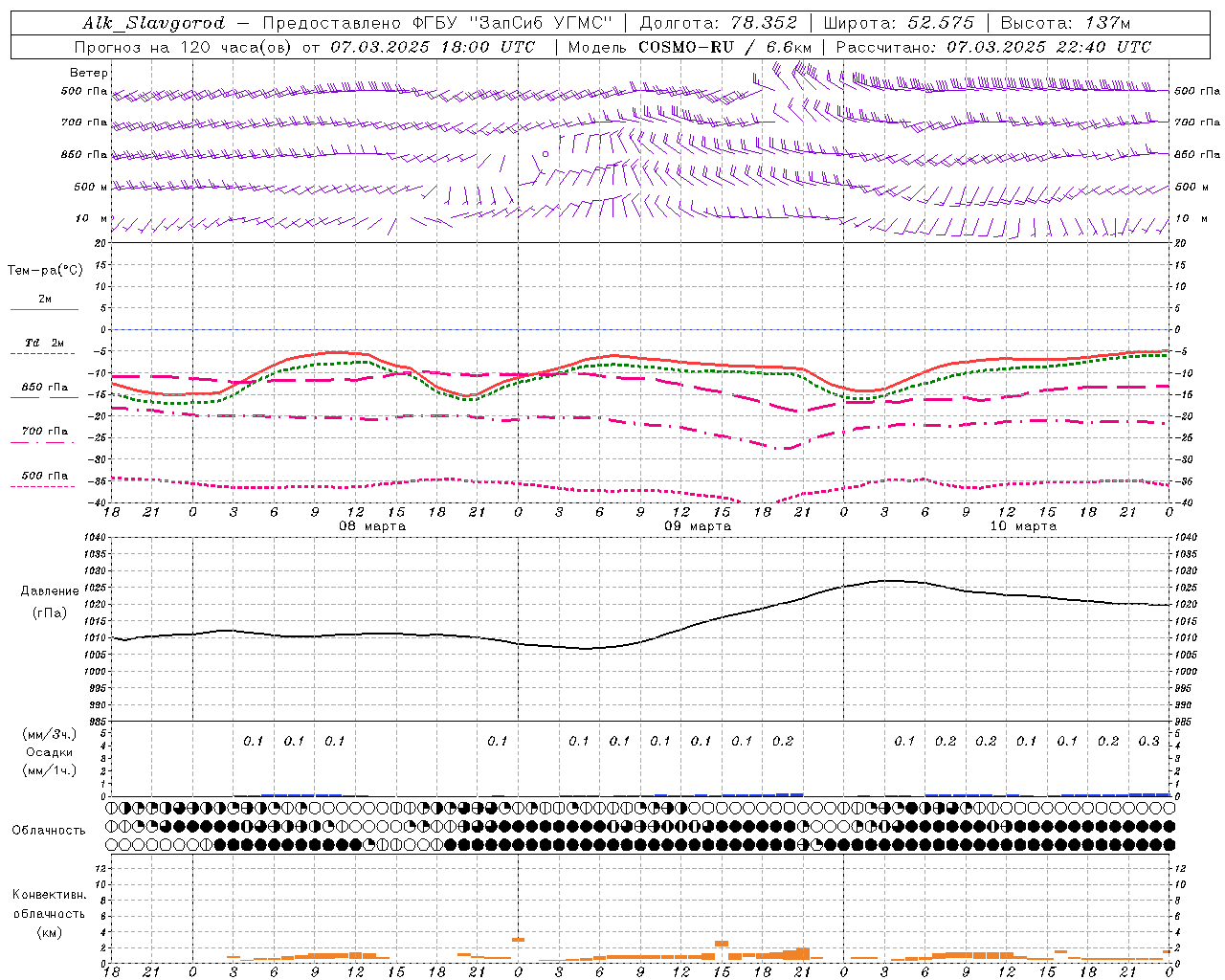Click the 850 гПа temperature legend line sample
This screenshot has height=980, width=1225.
point(45,397)
